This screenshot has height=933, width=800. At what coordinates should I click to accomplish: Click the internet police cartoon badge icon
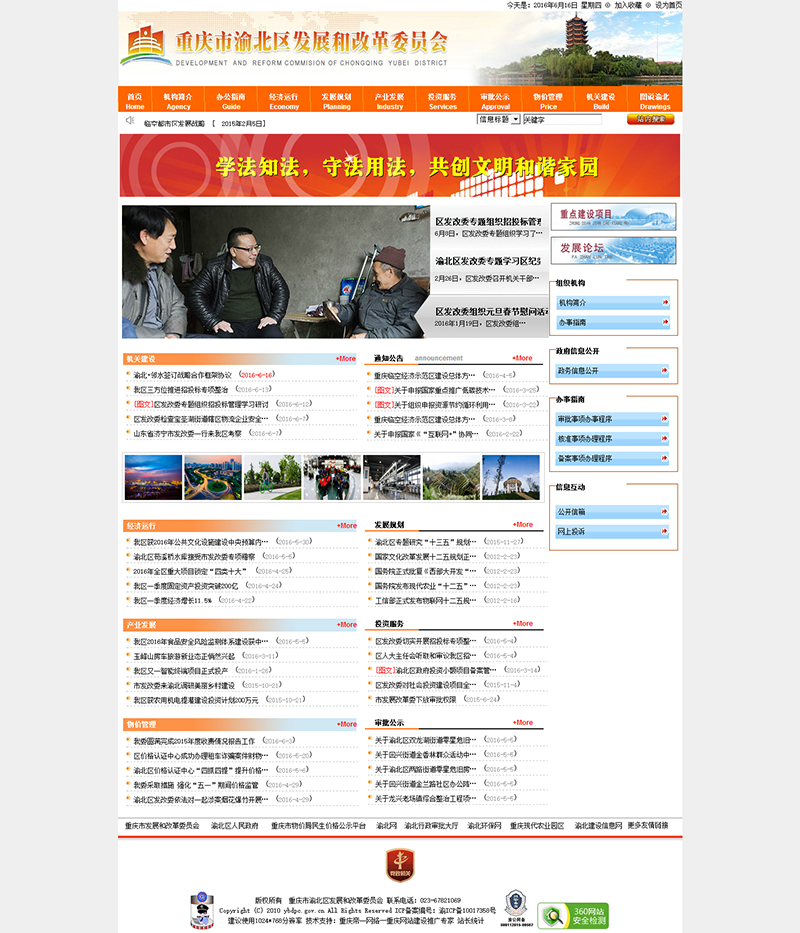click(x=202, y=910)
